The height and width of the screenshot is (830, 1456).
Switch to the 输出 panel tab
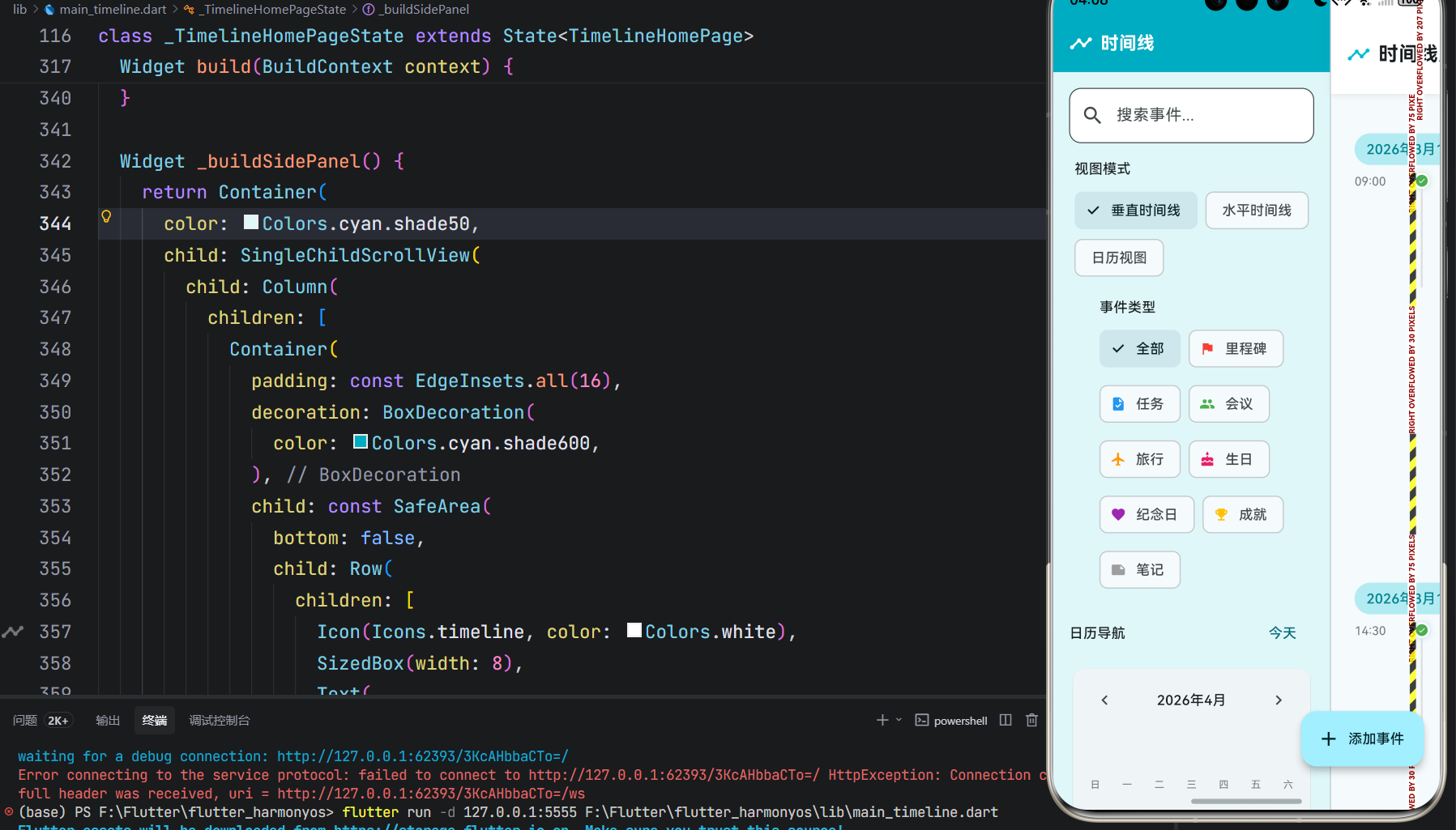click(108, 720)
